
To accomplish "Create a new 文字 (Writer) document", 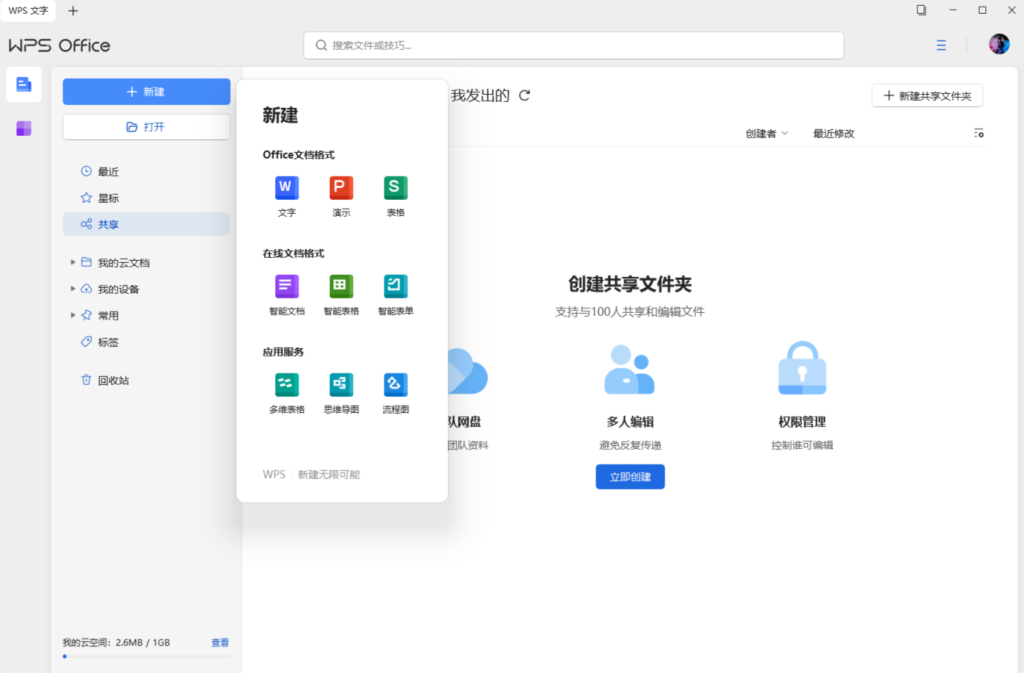I will pos(287,187).
